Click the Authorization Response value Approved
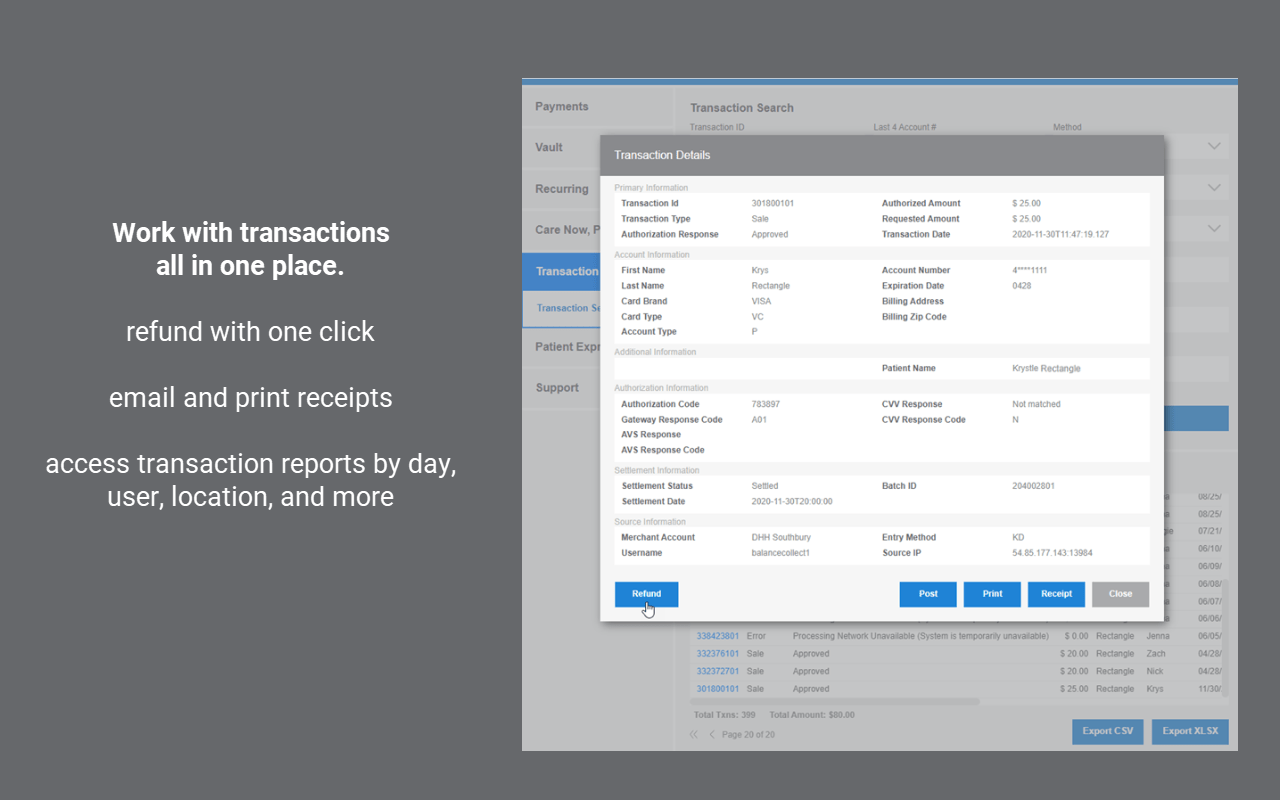This screenshot has height=800, width=1280. pyautogui.click(x=770, y=235)
